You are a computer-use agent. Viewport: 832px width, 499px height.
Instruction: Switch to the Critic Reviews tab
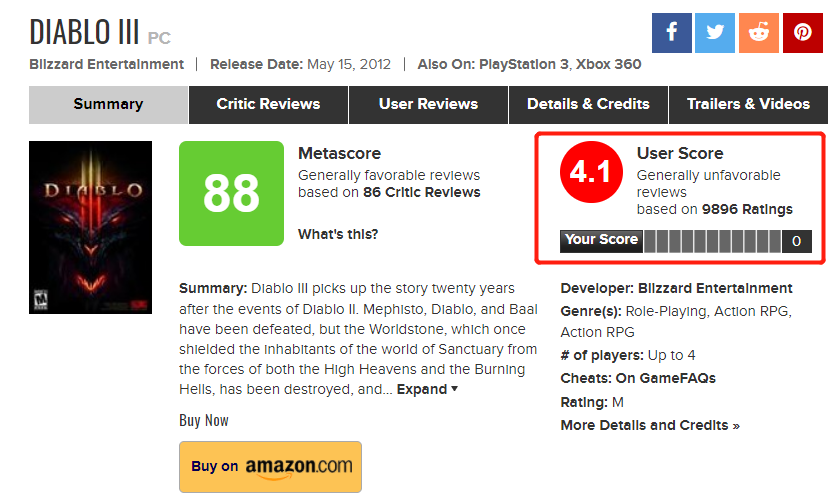click(x=268, y=104)
